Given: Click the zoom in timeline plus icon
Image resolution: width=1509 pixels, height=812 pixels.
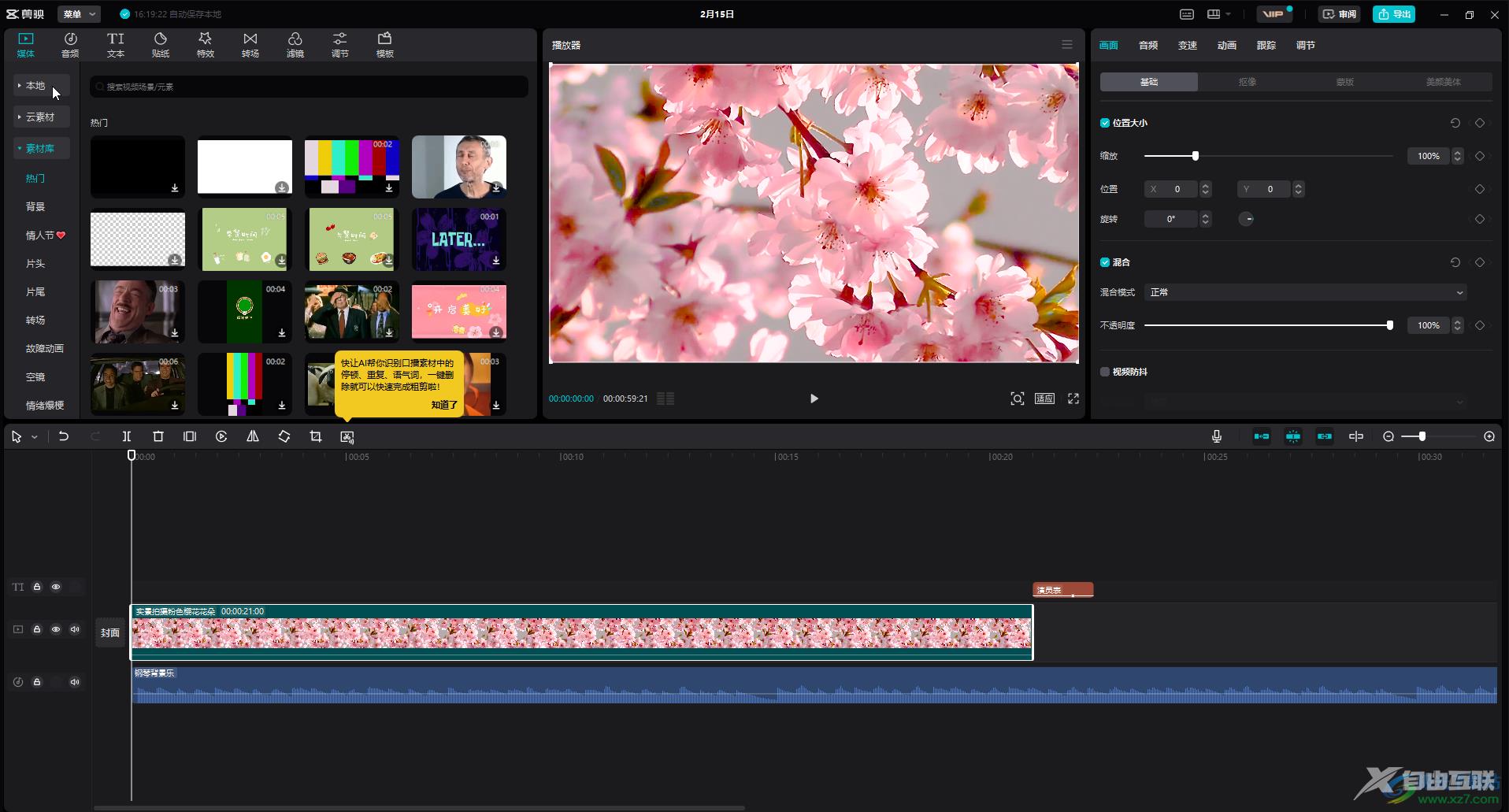Looking at the screenshot, I should coord(1489,436).
